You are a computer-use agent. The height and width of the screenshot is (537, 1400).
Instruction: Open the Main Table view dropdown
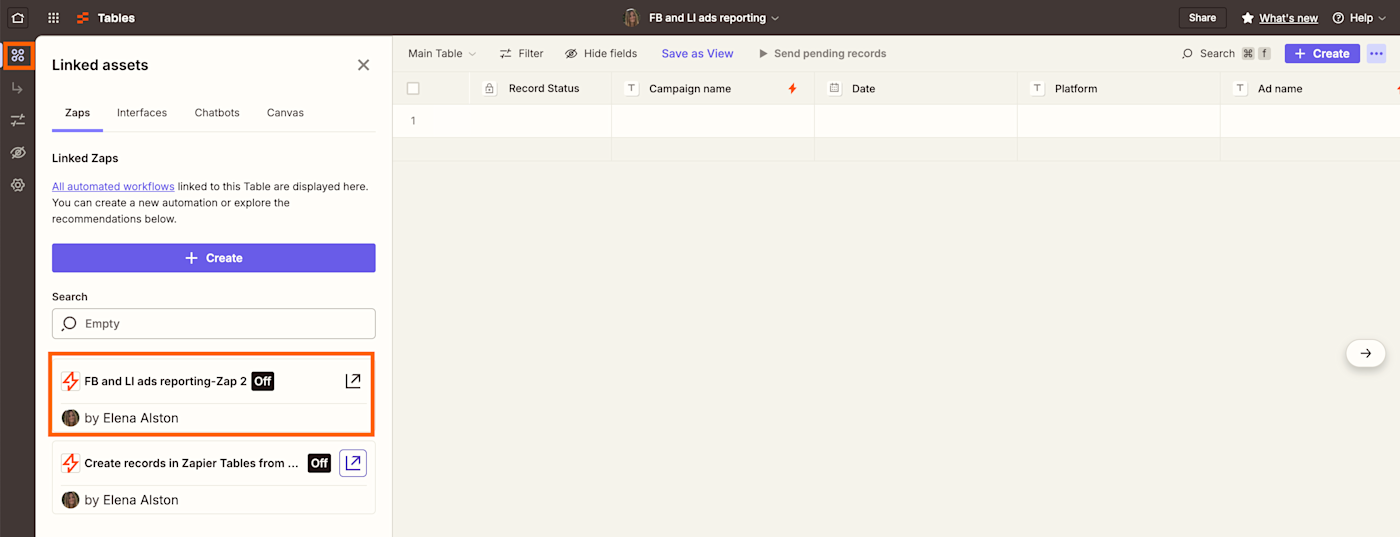[x=442, y=54]
